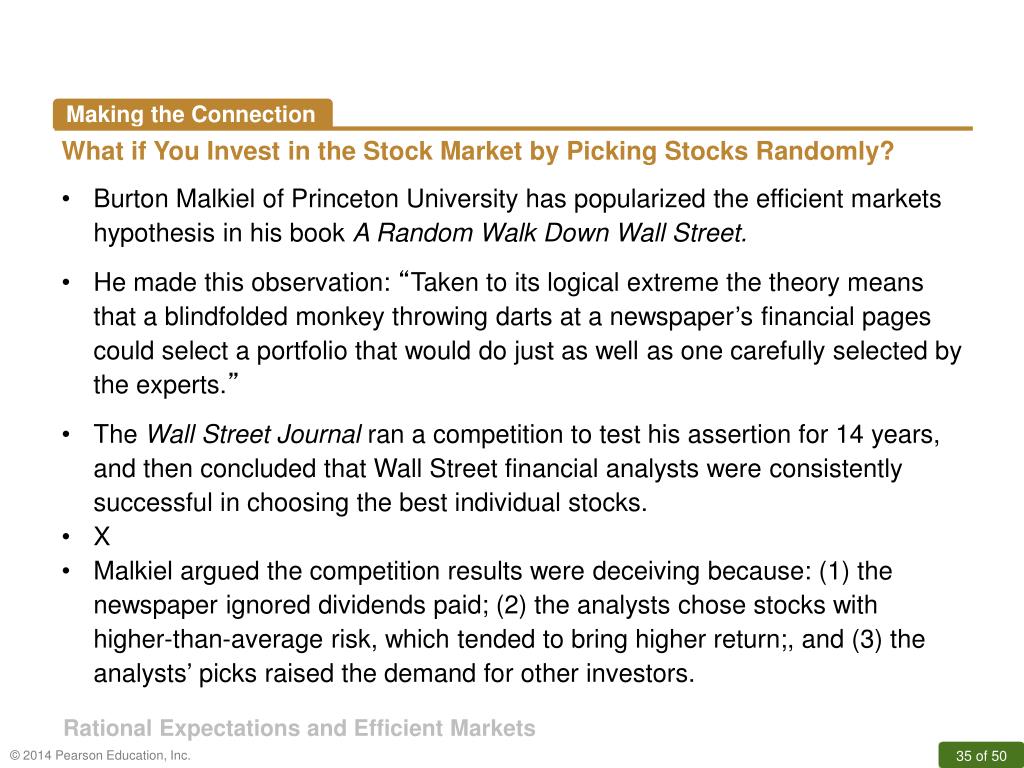The width and height of the screenshot is (1024, 768).
Task: Click the 2014 Pearson Education copyright notice
Action: (101, 756)
